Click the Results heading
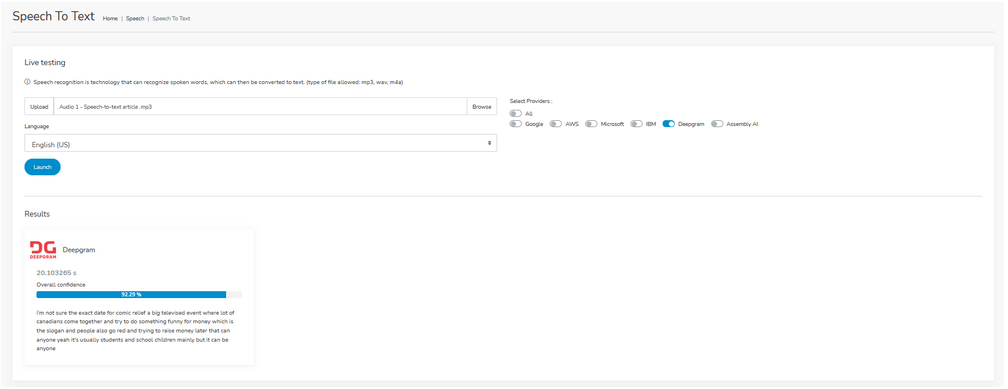This screenshot has width=1008, height=389. [37, 213]
